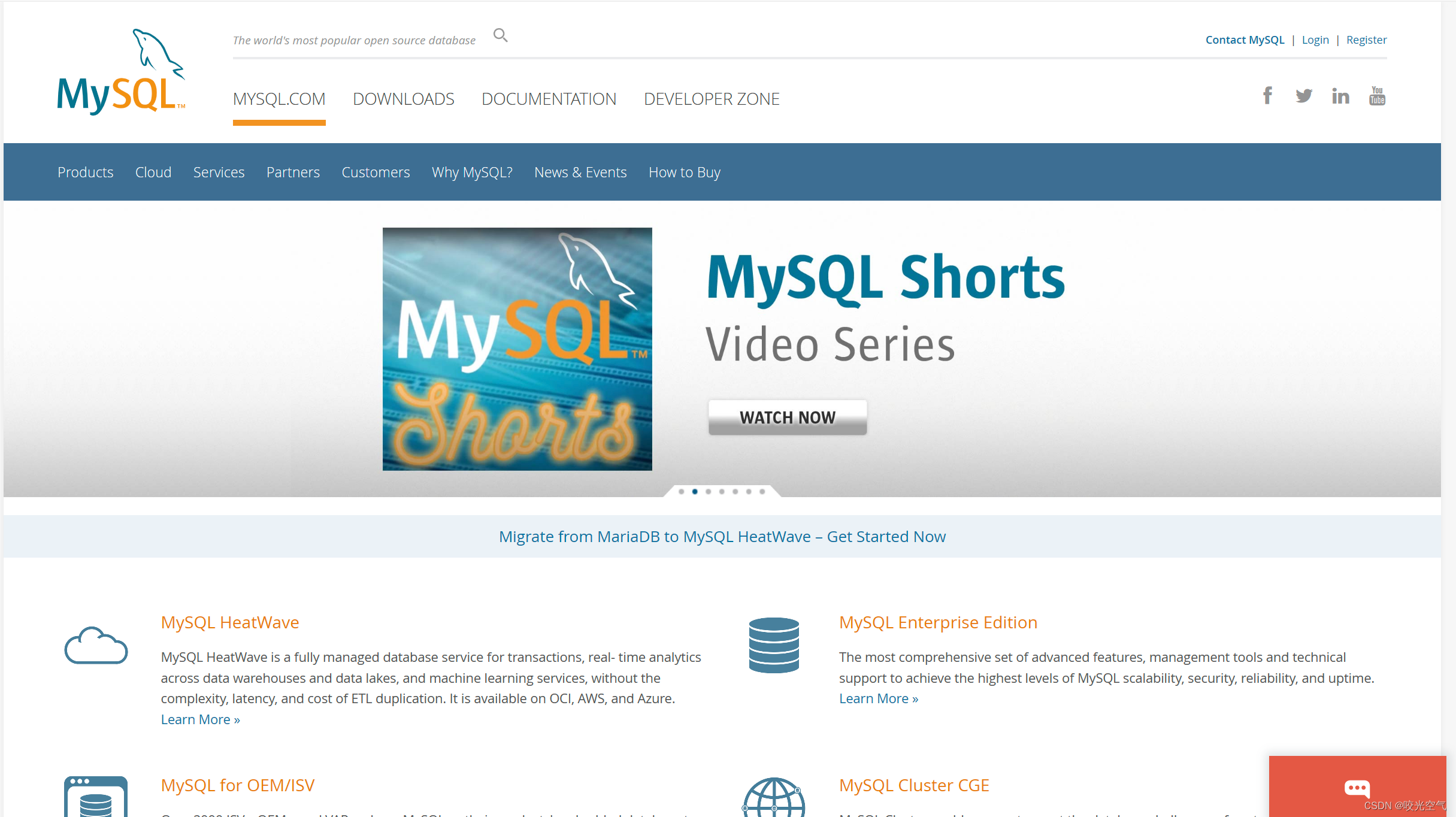Click the Contact MySQL link
Viewport: 1456px width, 817px height.
point(1245,40)
